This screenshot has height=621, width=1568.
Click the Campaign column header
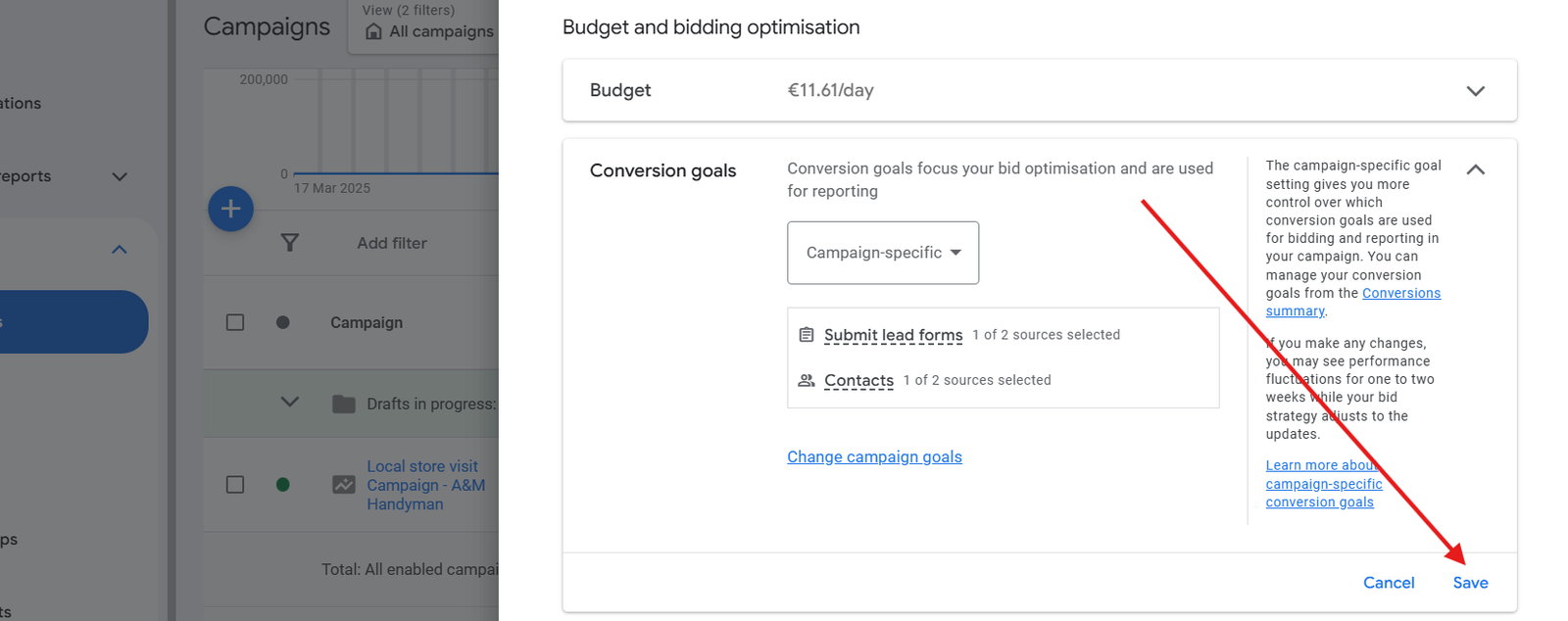click(367, 322)
